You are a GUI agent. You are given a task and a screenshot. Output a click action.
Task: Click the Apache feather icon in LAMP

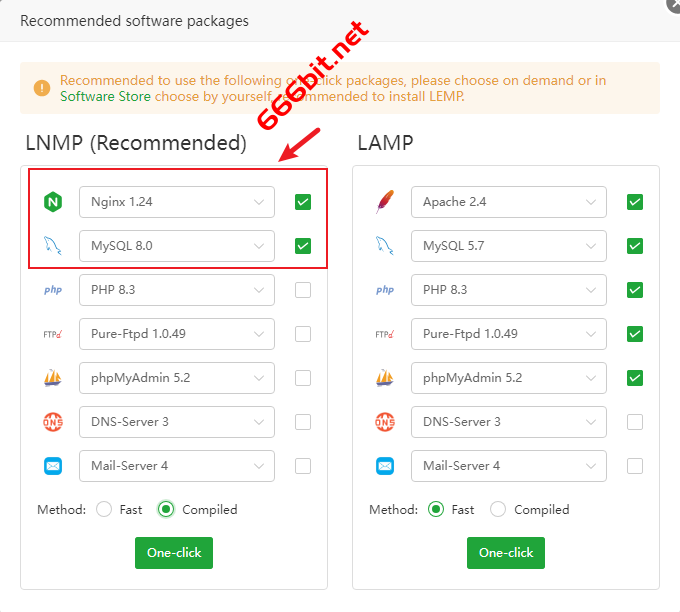click(385, 202)
